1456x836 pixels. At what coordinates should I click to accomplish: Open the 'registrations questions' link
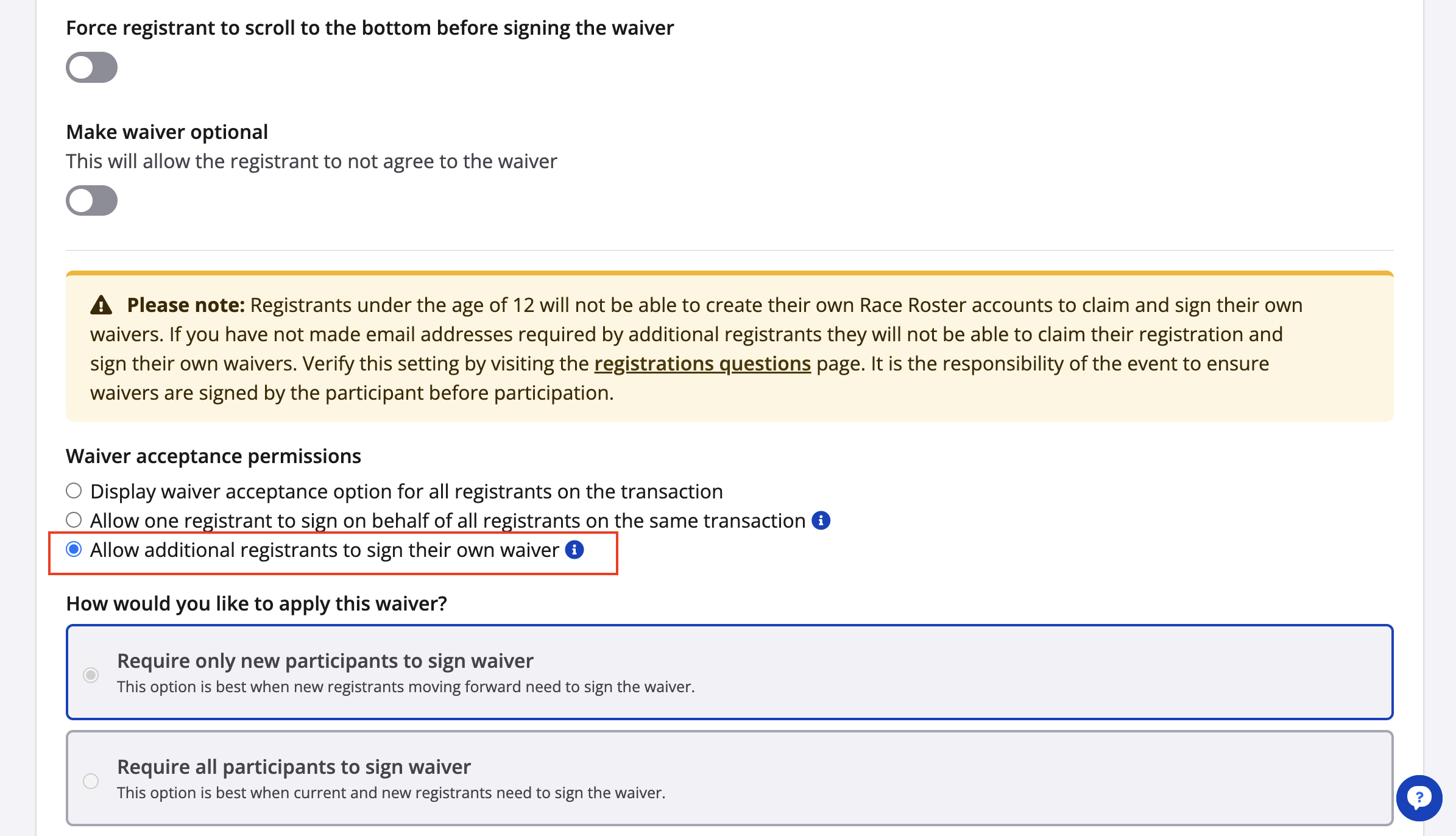[702, 364]
